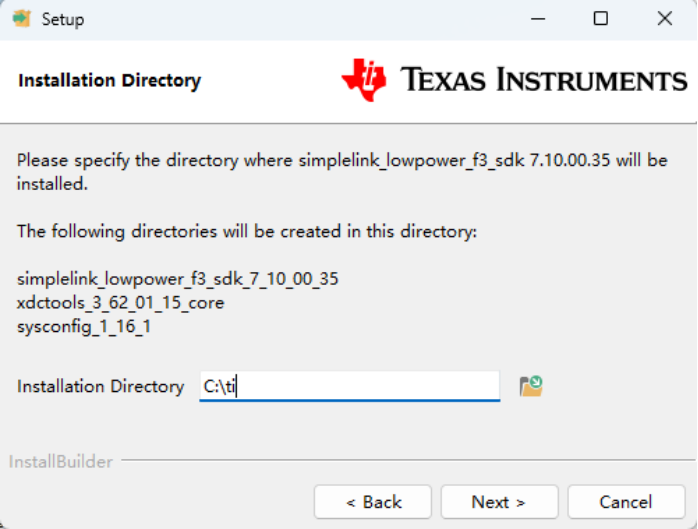Click the bold Installation Directory heading
Image resolution: width=698 pixels, height=529 pixels.
coord(109,81)
